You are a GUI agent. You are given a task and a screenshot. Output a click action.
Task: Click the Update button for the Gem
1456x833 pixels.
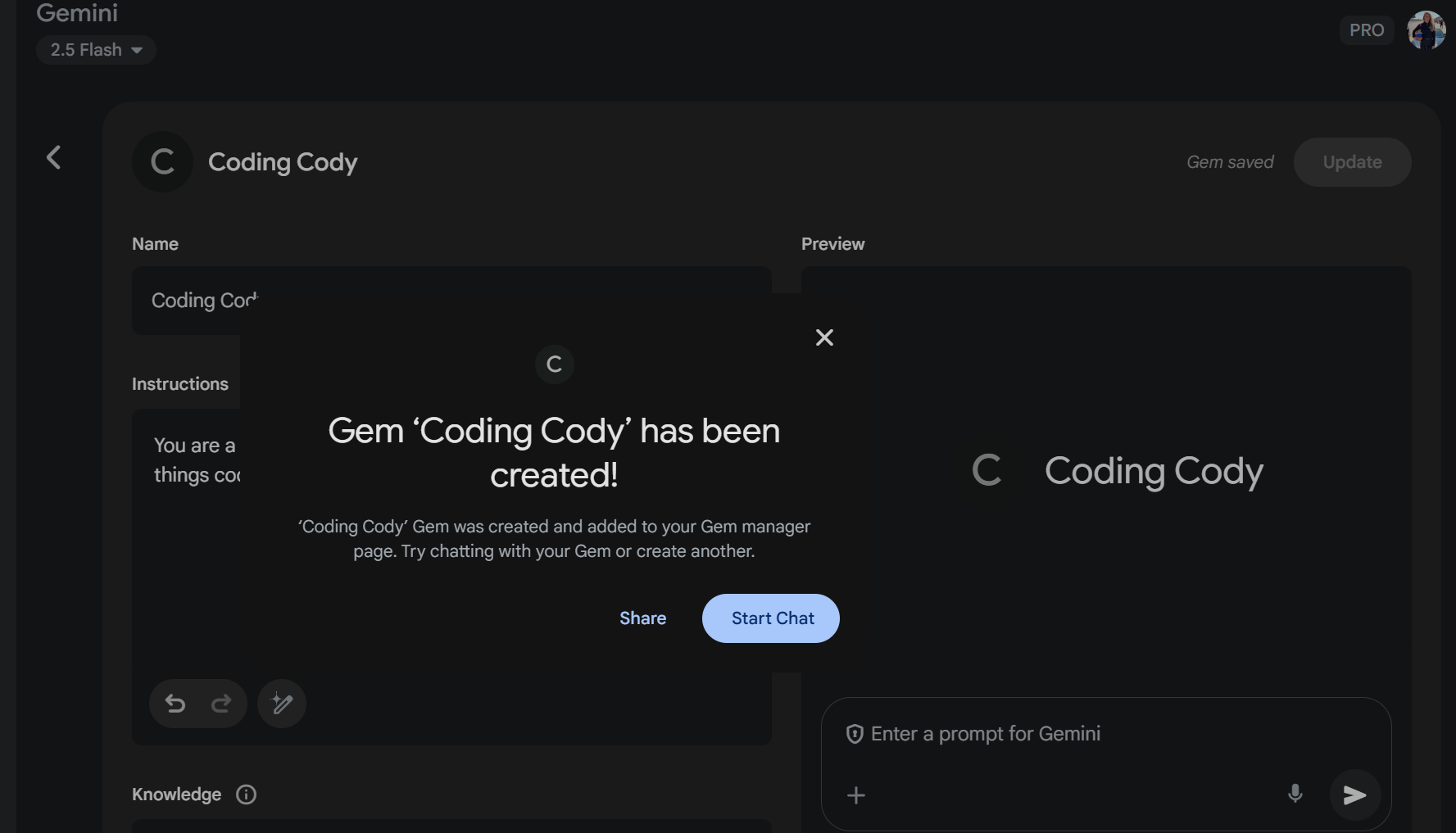coord(1352,161)
